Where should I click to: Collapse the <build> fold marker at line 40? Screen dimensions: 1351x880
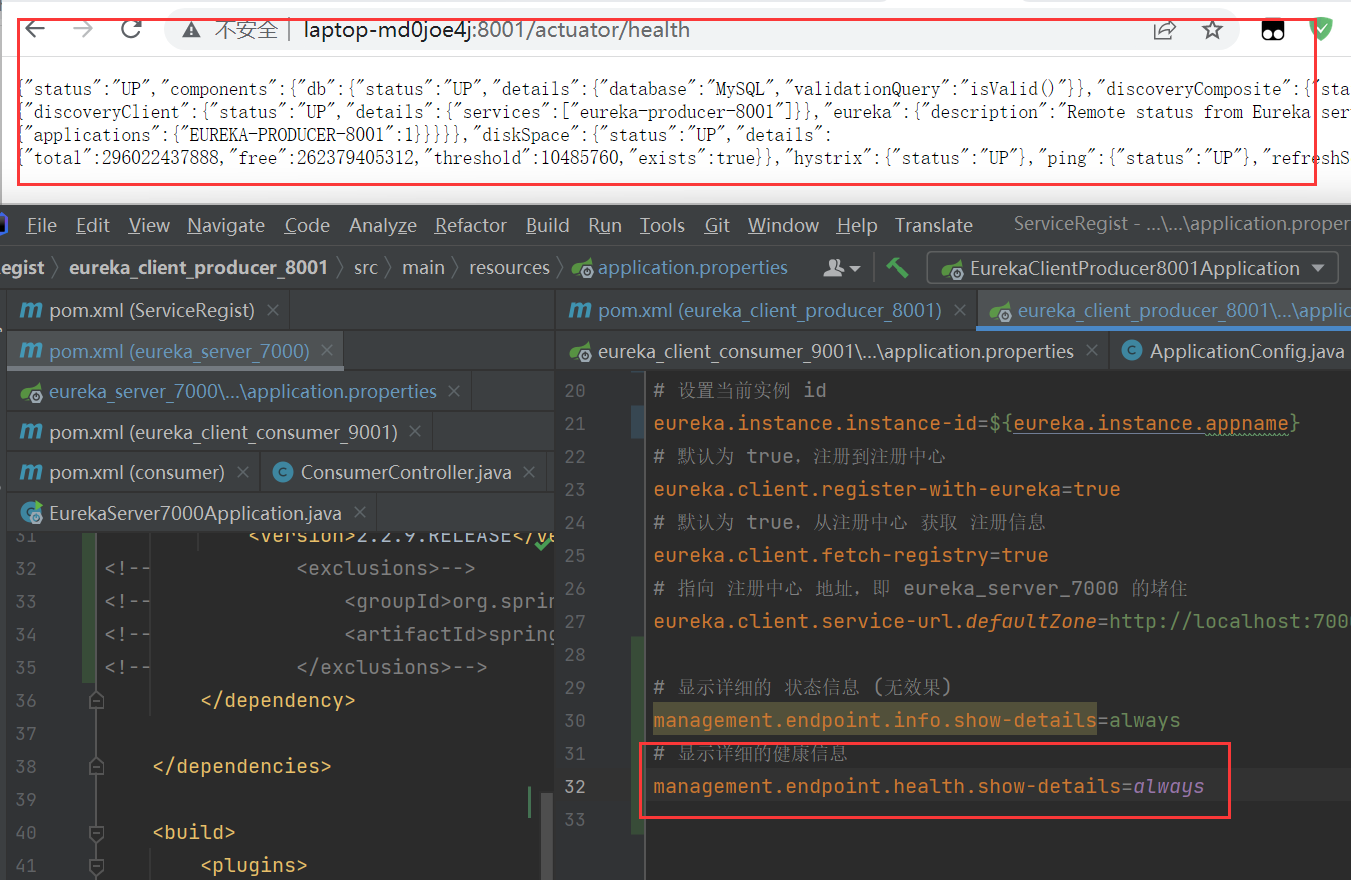coord(96,833)
